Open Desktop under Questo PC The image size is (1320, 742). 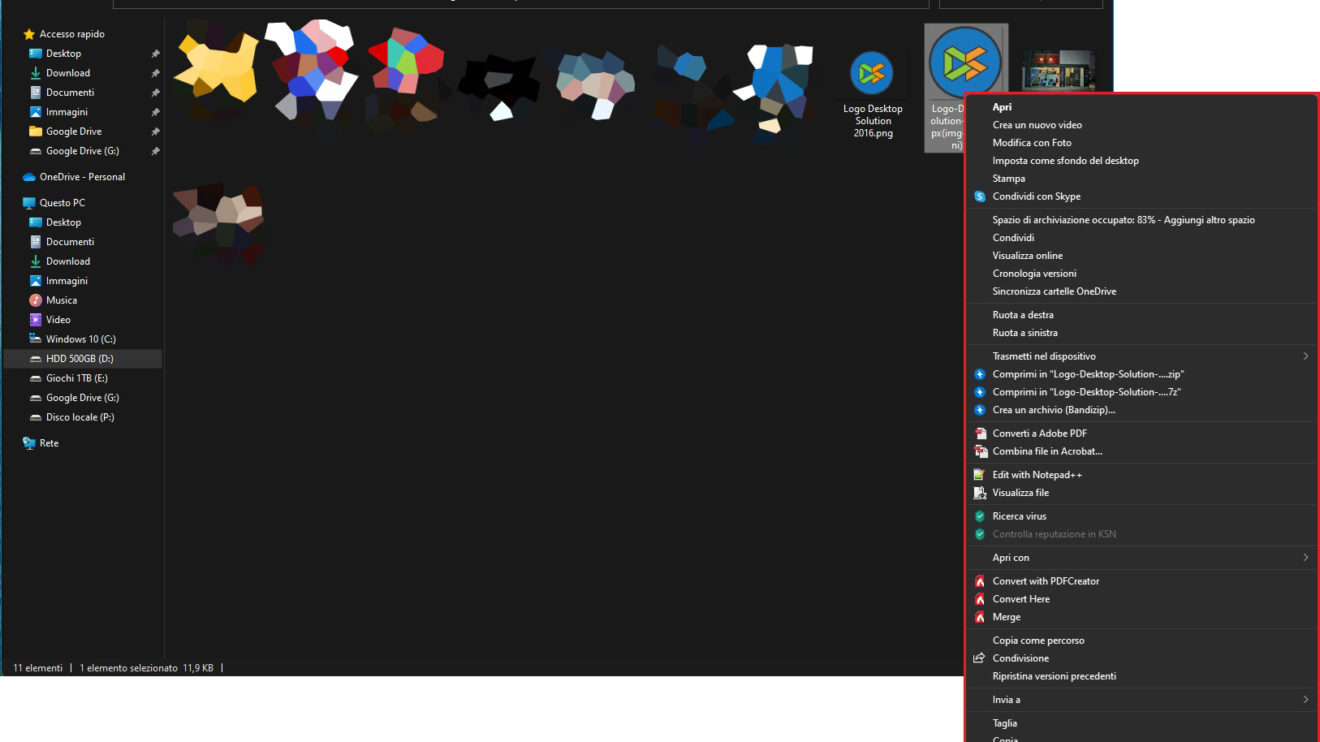pyautogui.click(x=63, y=222)
